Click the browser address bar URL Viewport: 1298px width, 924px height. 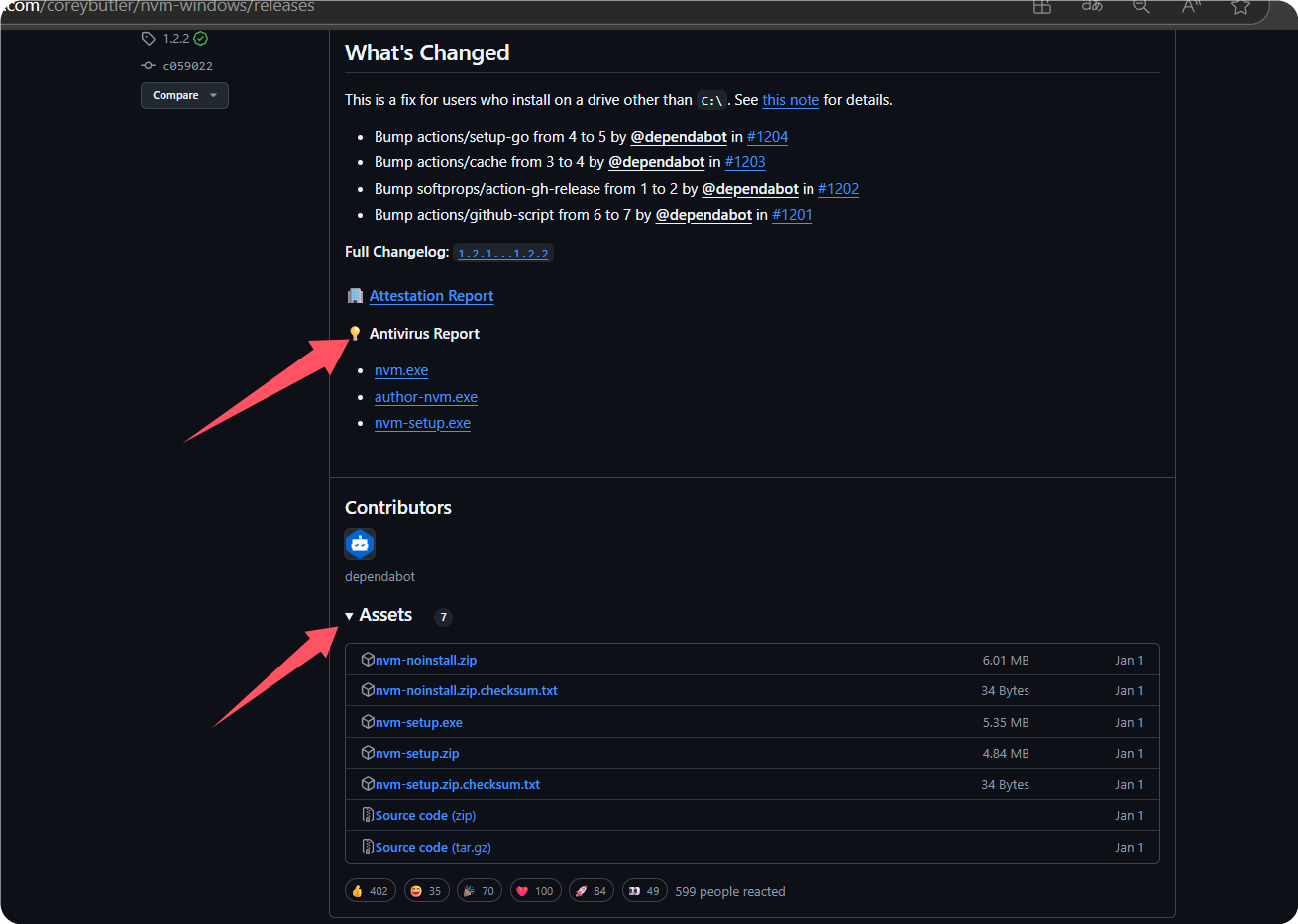(159, 6)
